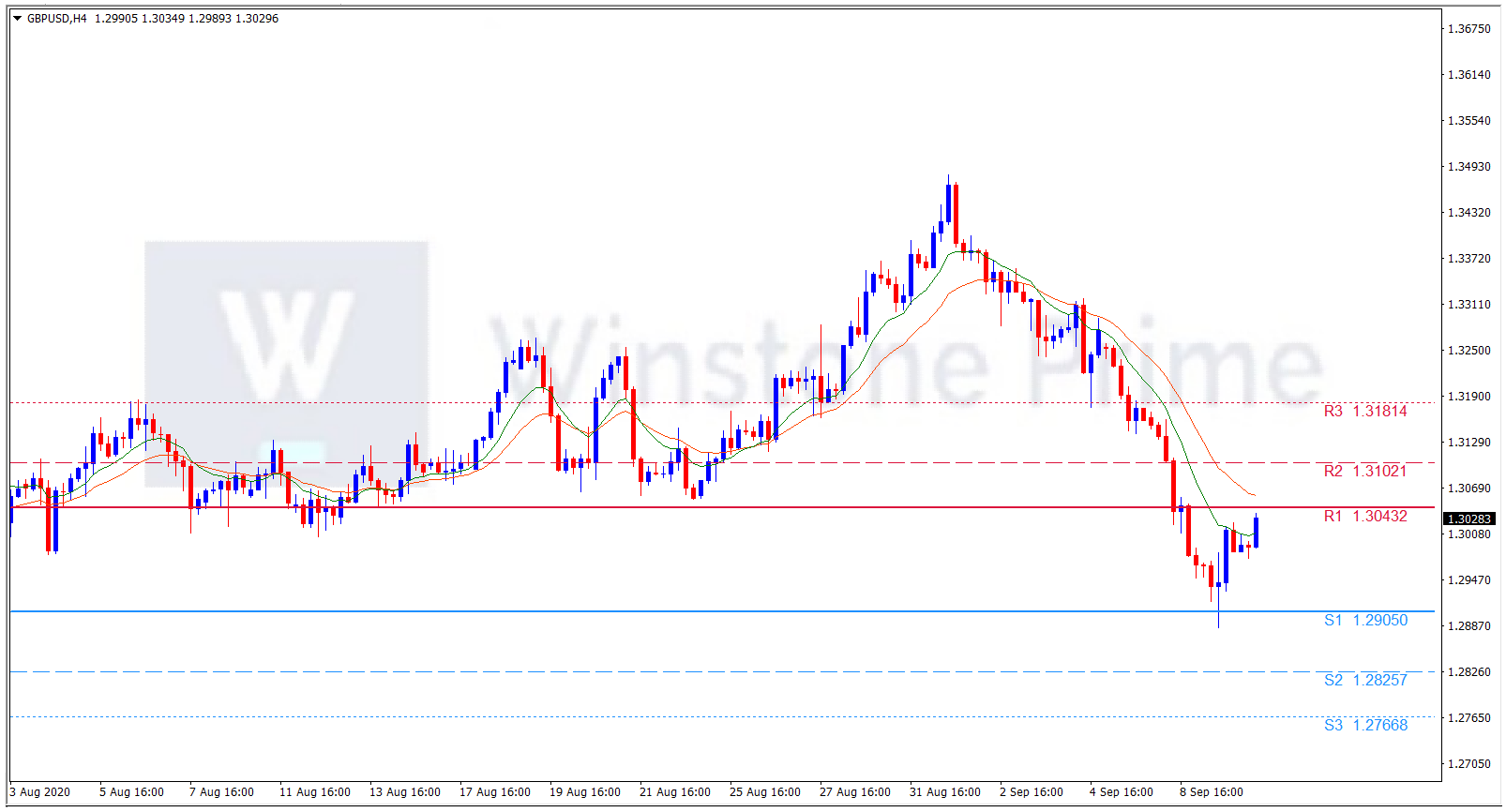Click the 1.36750 price scale label
This screenshot has height=812, width=1506.
(x=1468, y=29)
